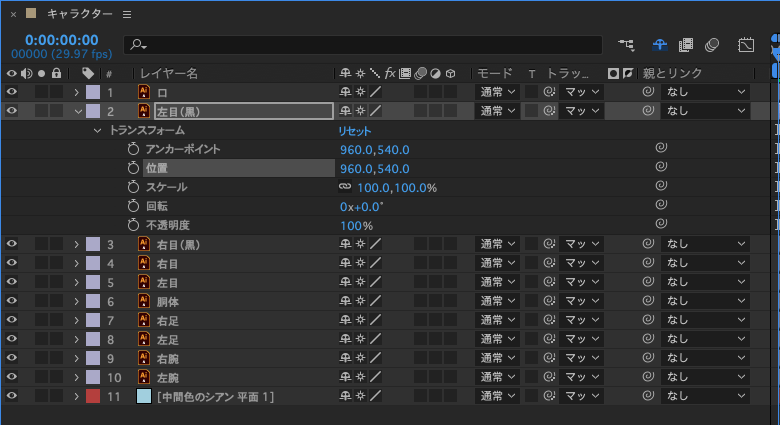Click the parent pick whip for 胴体 layer
This screenshot has height=425, width=780.
[x=648, y=301]
